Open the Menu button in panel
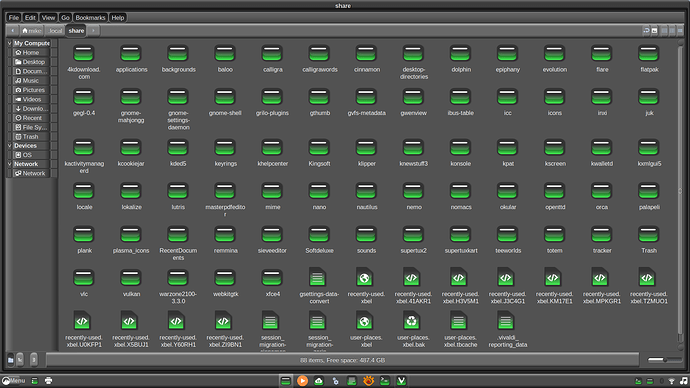 (x=14, y=381)
